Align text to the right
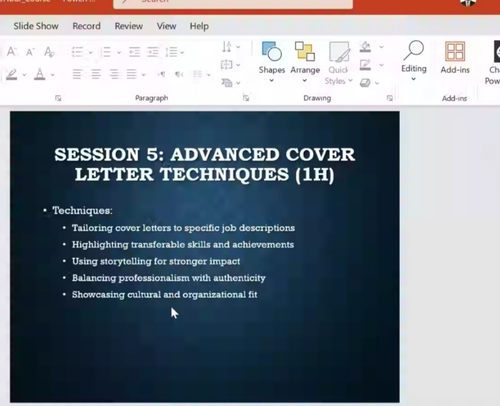500x406 pixels. 115,74
